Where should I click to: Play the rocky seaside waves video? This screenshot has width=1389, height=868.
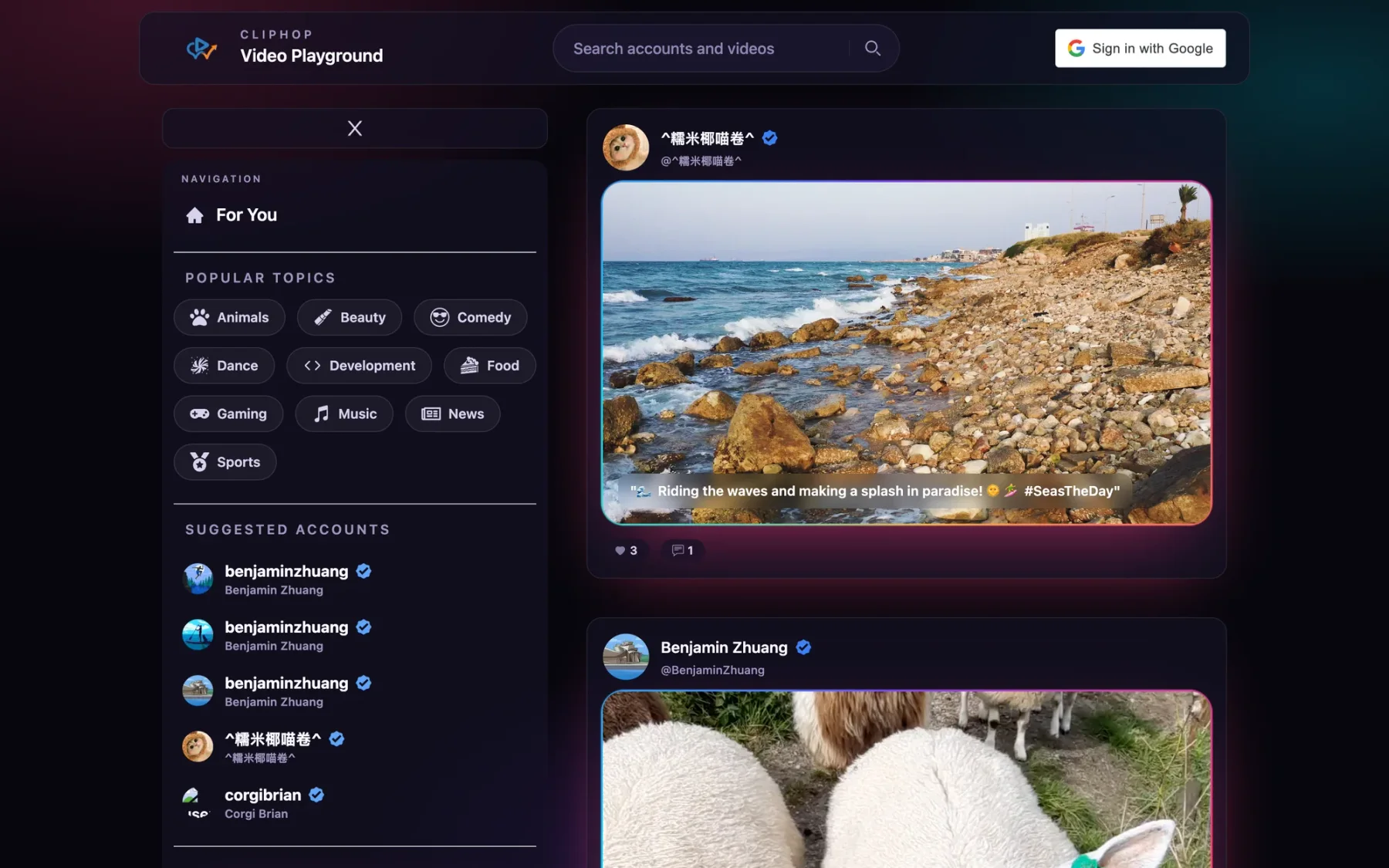pos(906,353)
